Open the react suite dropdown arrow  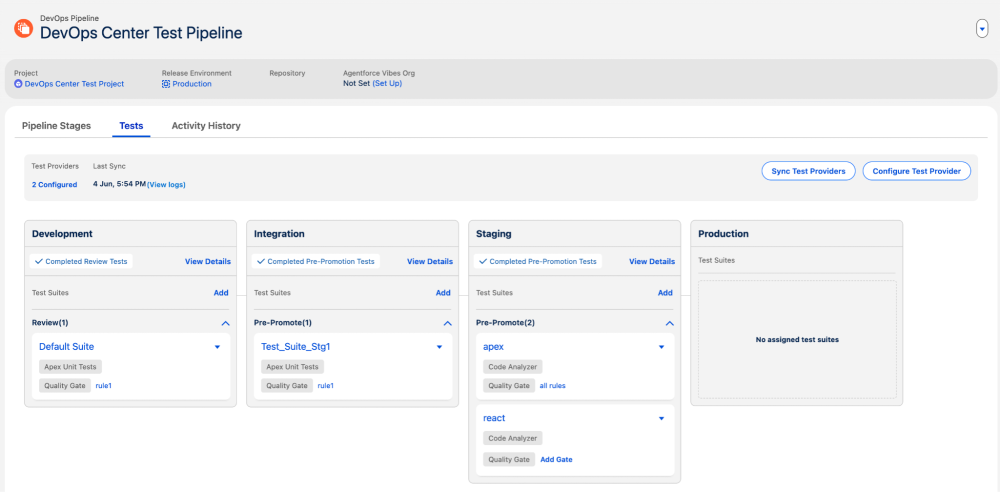661,419
